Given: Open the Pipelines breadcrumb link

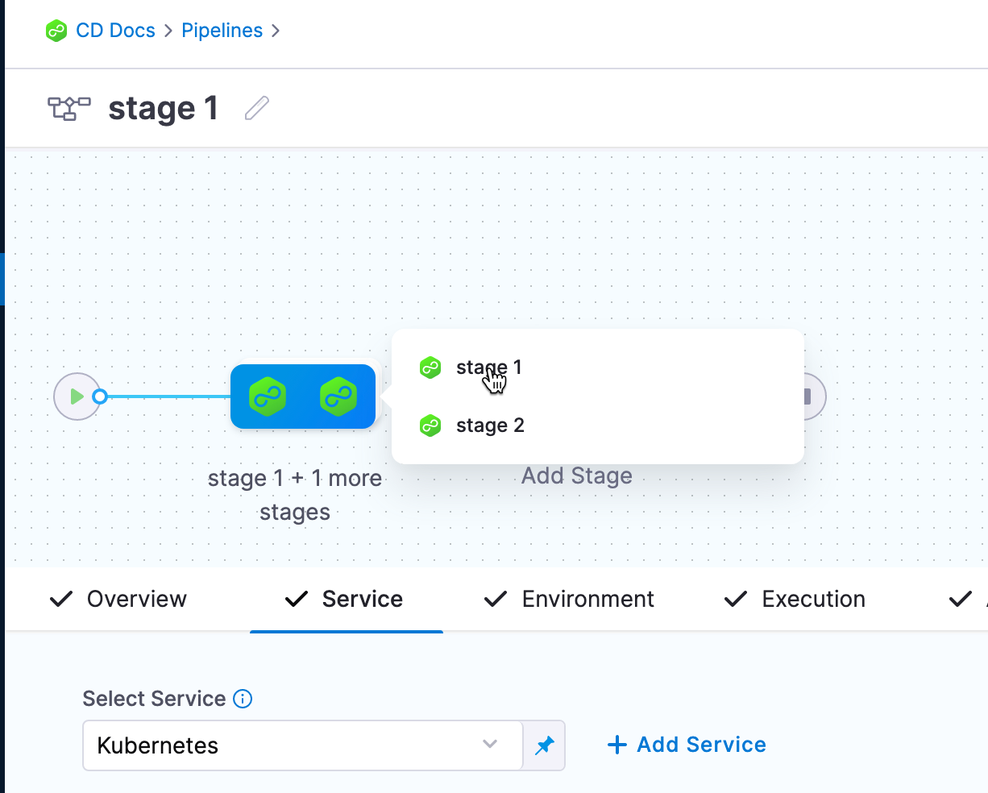Looking at the screenshot, I should (x=222, y=31).
